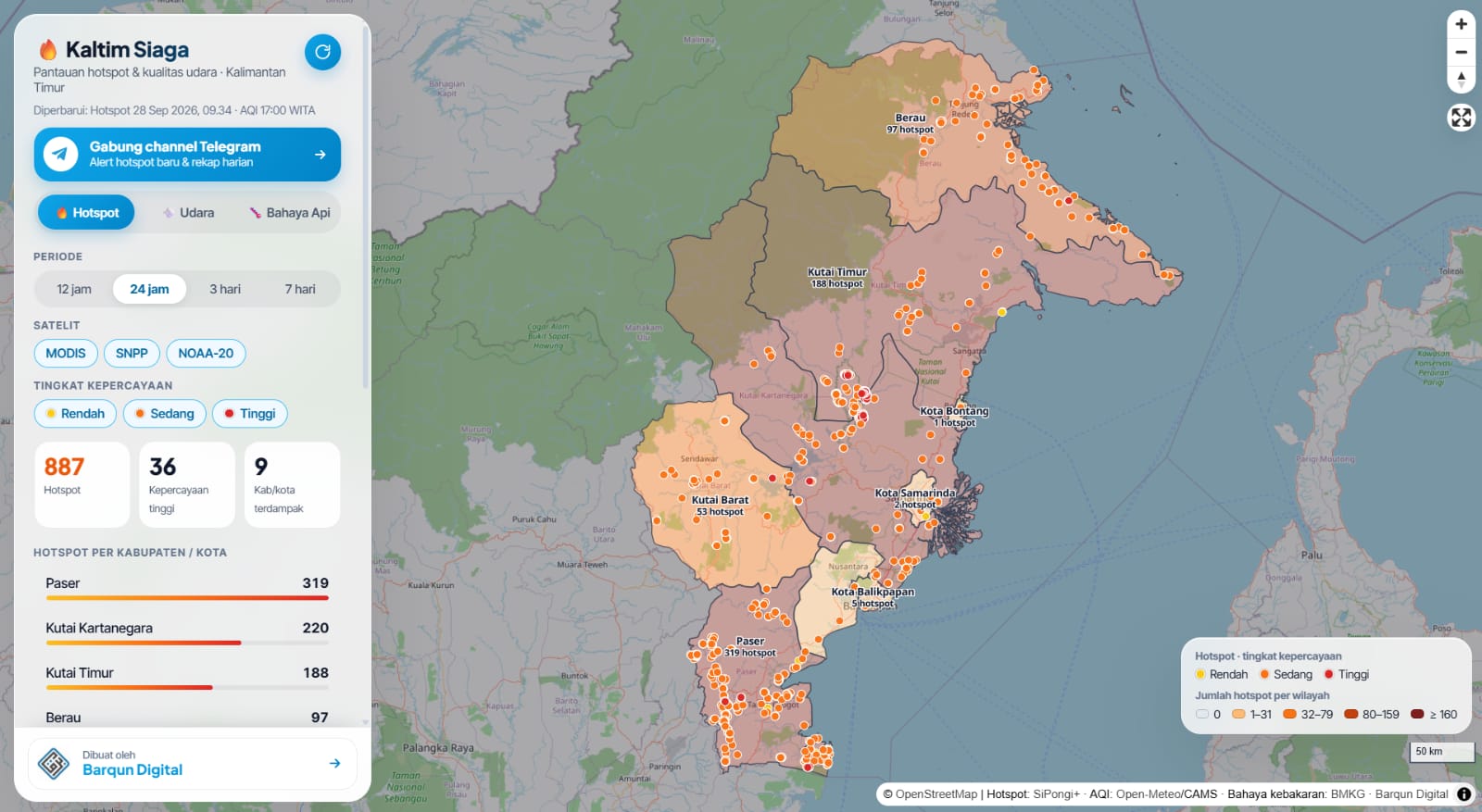The width and height of the screenshot is (1482, 812).
Task: Open Barqun Digital link arrow
Action: click(x=334, y=763)
